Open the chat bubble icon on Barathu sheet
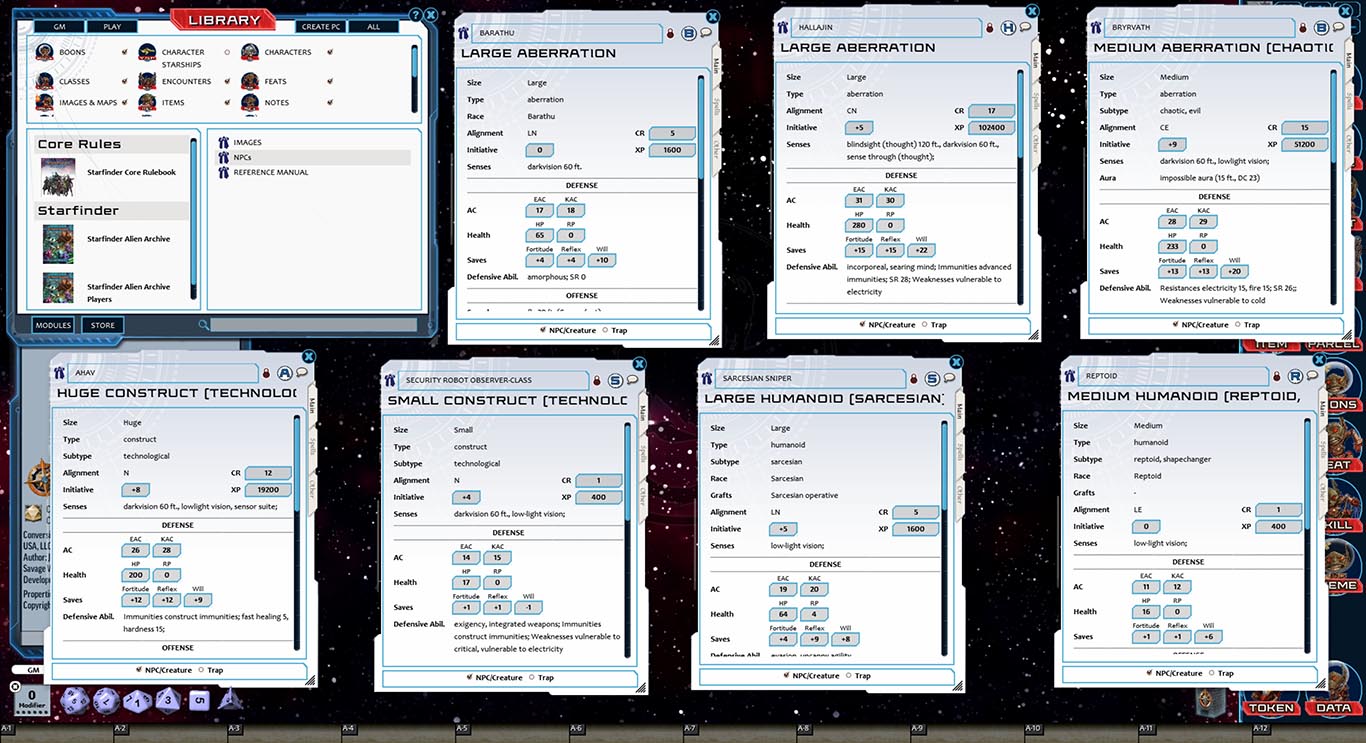The image size is (1366, 743). click(705, 32)
